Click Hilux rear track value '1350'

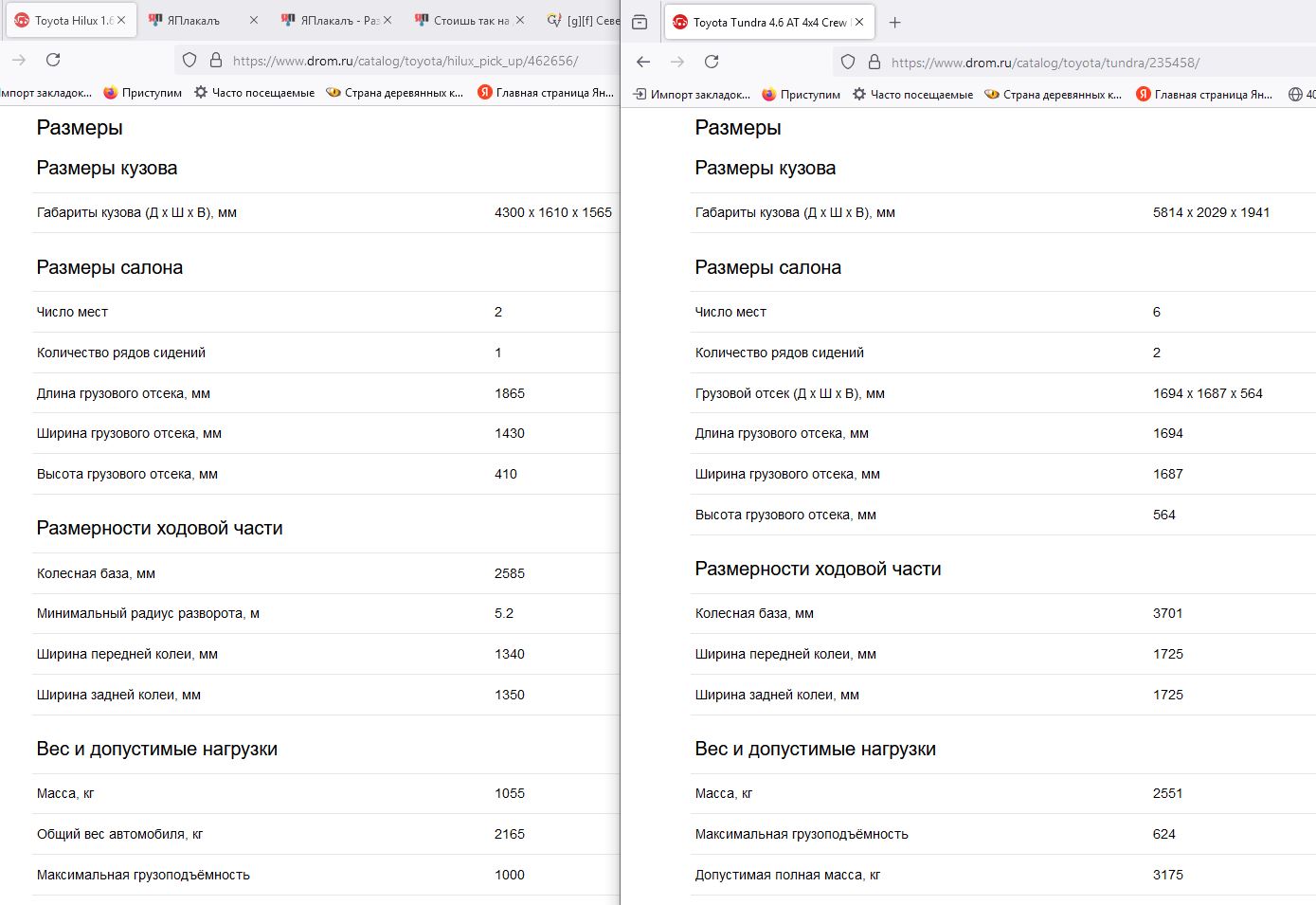[510, 695]
